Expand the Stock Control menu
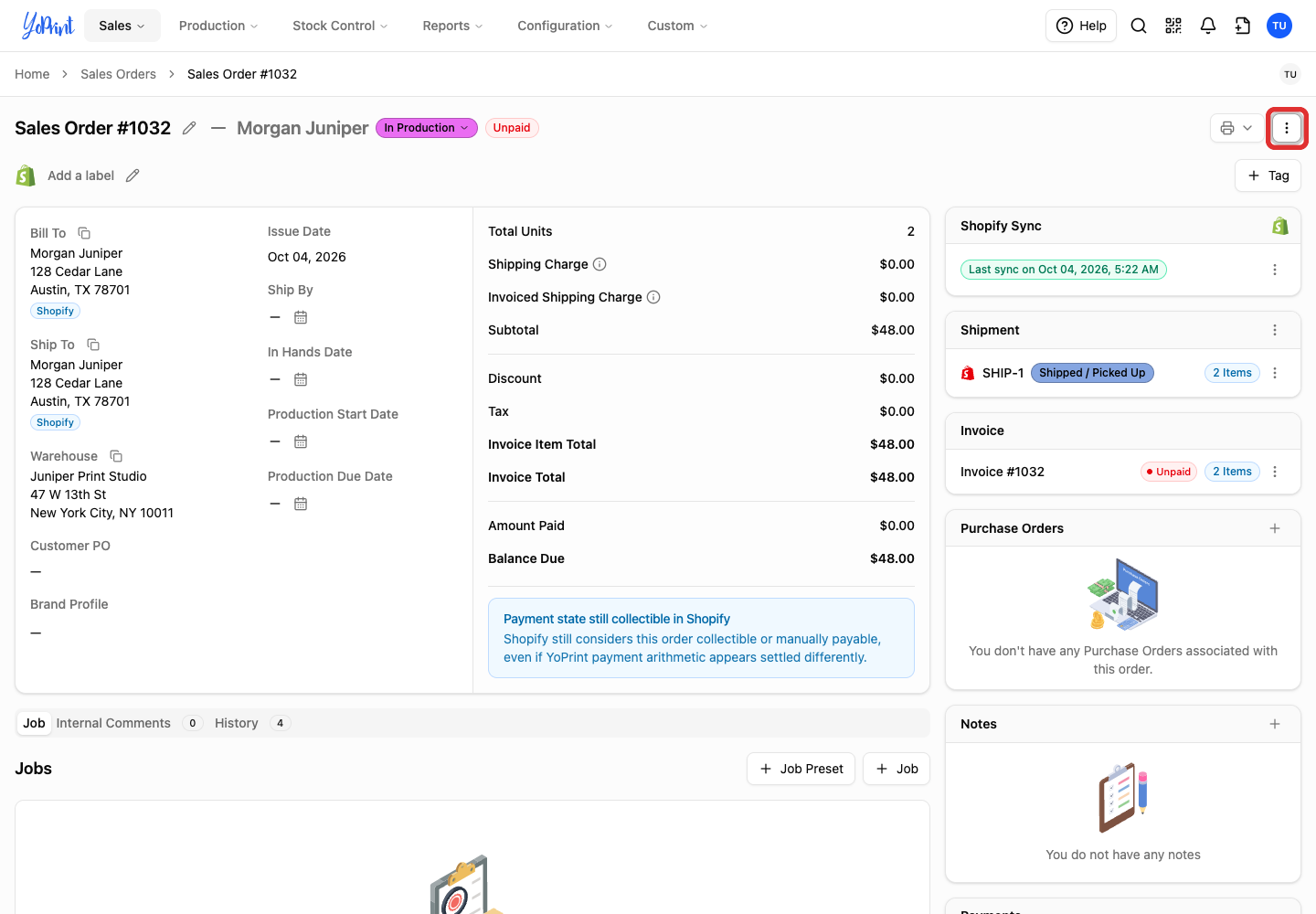The width and height of the screenshot is (1316, 914). [340, 26]
